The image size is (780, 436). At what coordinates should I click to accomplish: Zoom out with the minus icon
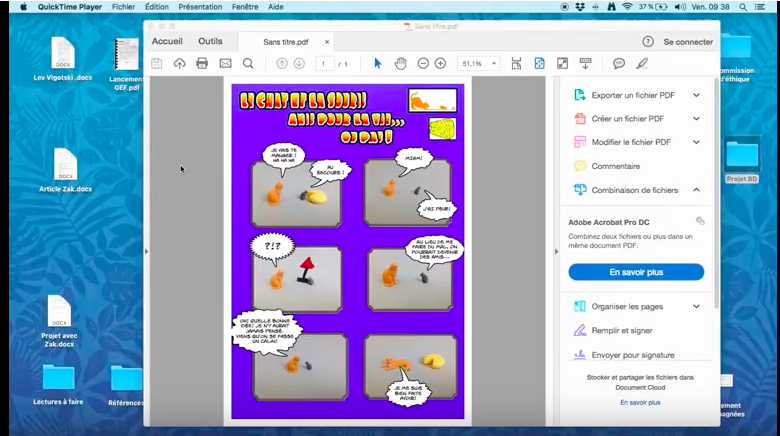click(x=423, y=63)
